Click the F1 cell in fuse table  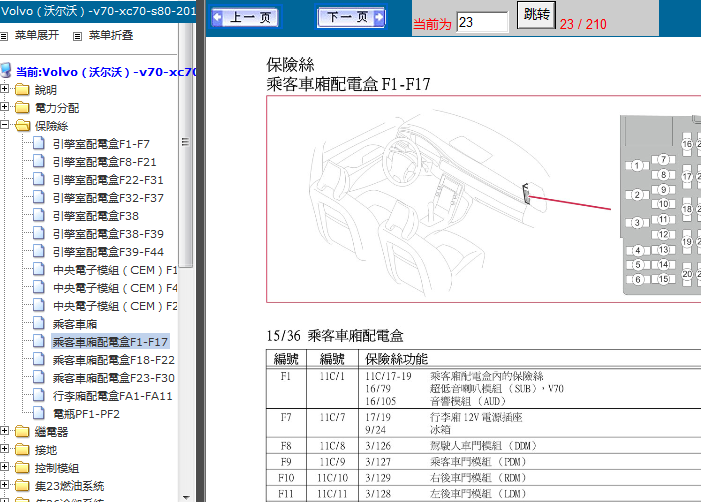[x=286, y=388]
